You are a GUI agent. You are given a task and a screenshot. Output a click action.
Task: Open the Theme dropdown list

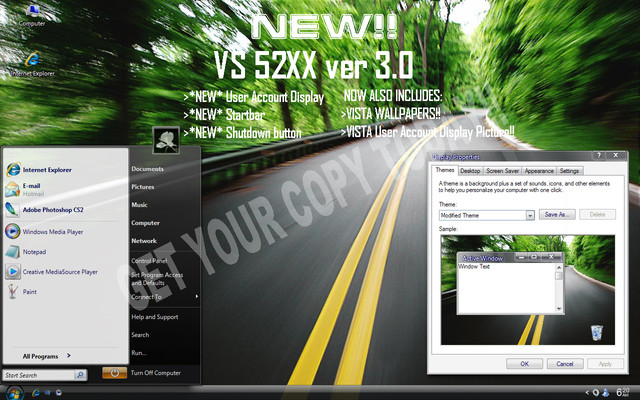(530, 215)
